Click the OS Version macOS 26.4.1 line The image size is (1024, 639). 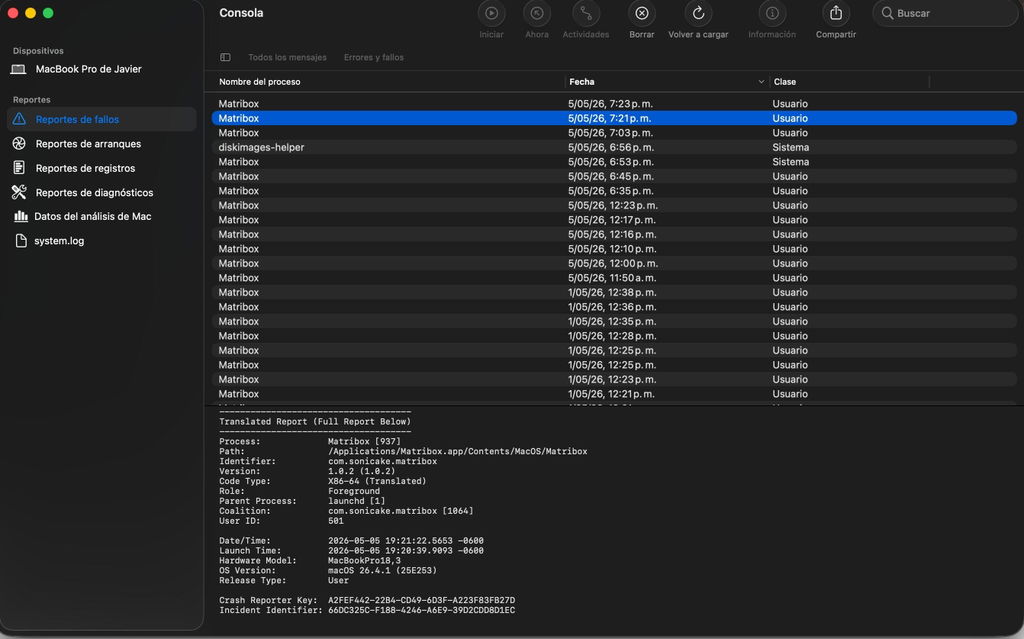tap(328, 570)
